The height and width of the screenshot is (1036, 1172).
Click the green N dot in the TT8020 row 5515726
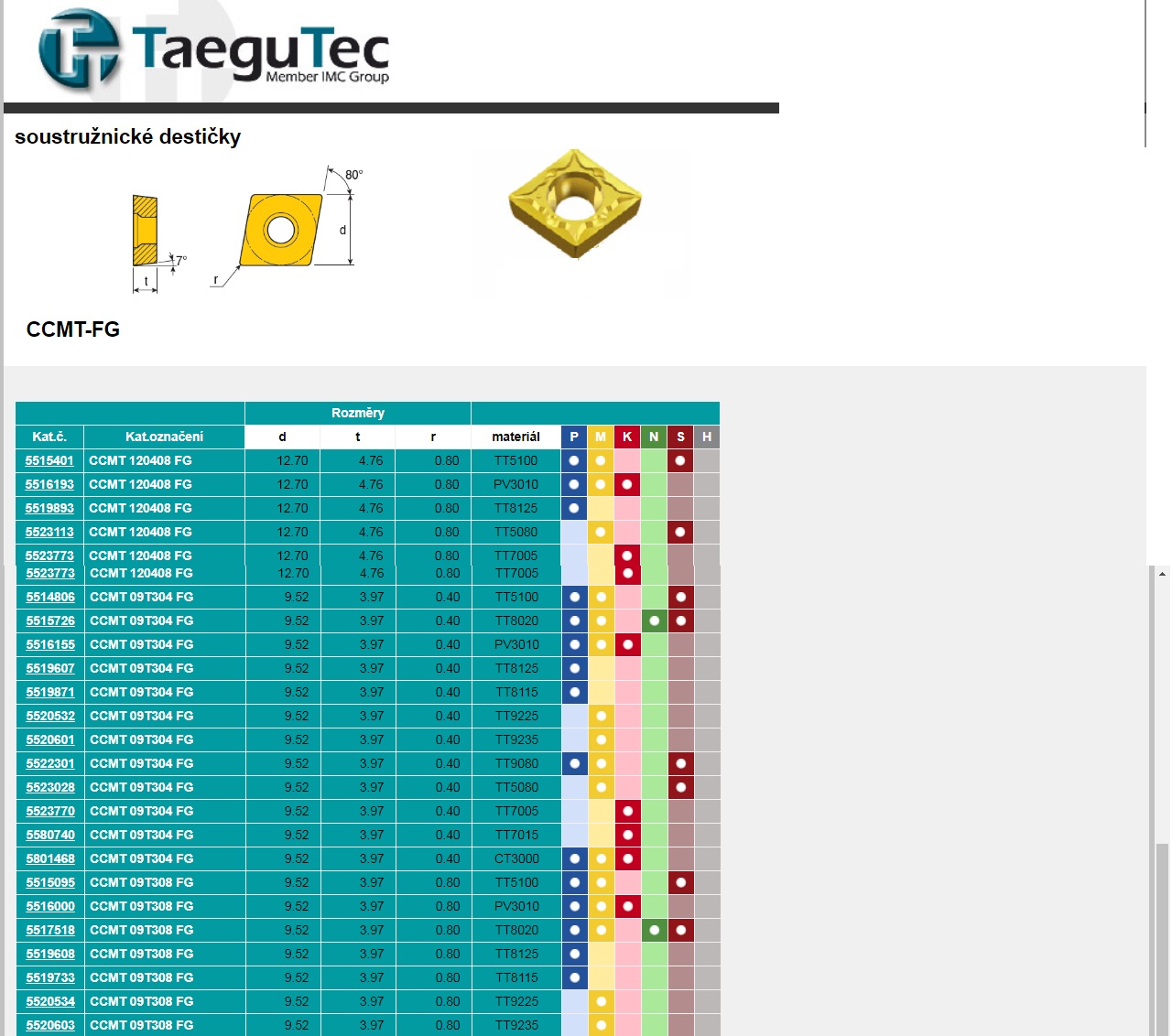pyautogui.click(x=654, y=621)
